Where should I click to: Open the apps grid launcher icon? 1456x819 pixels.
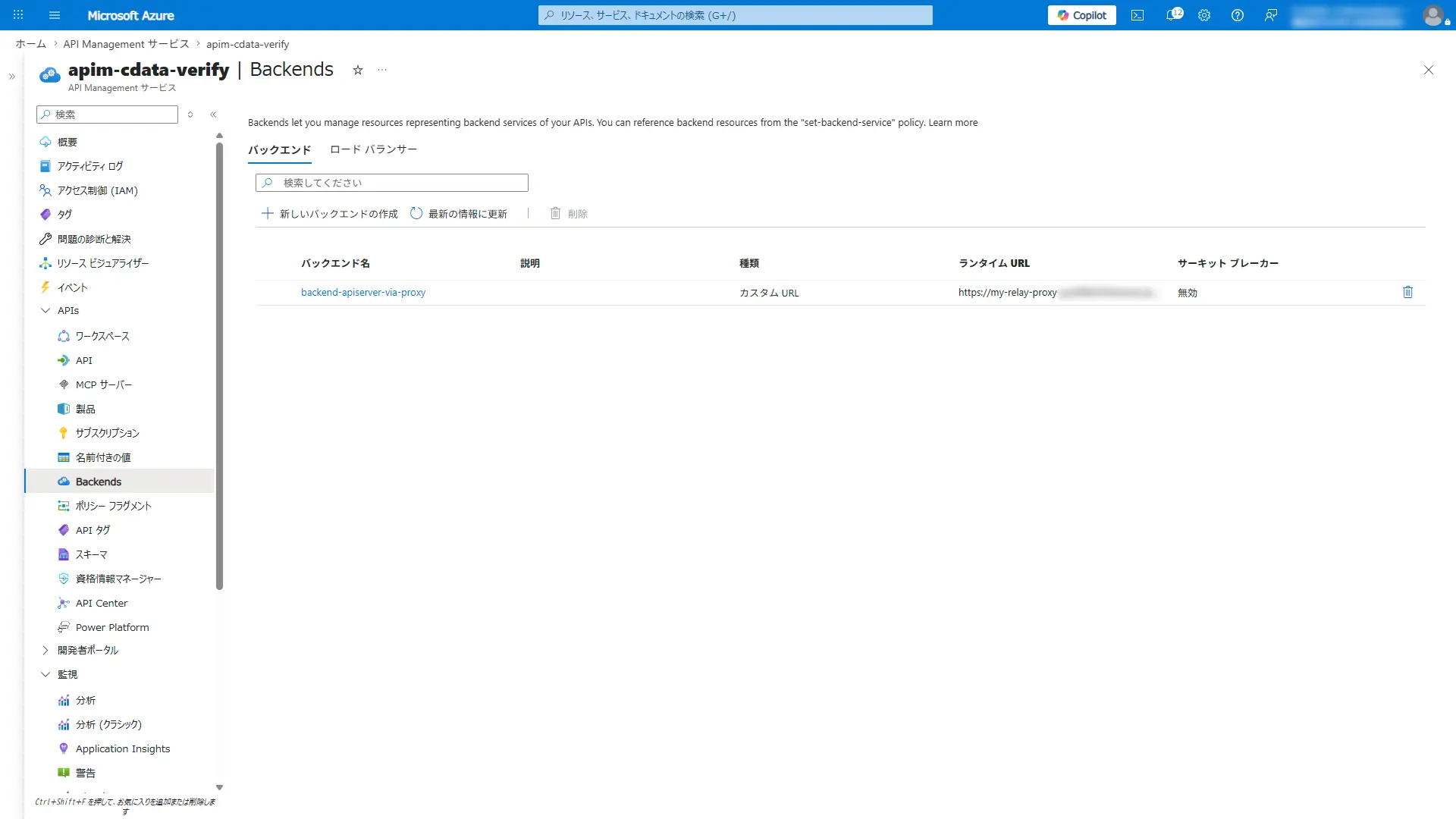coord(18,15)
